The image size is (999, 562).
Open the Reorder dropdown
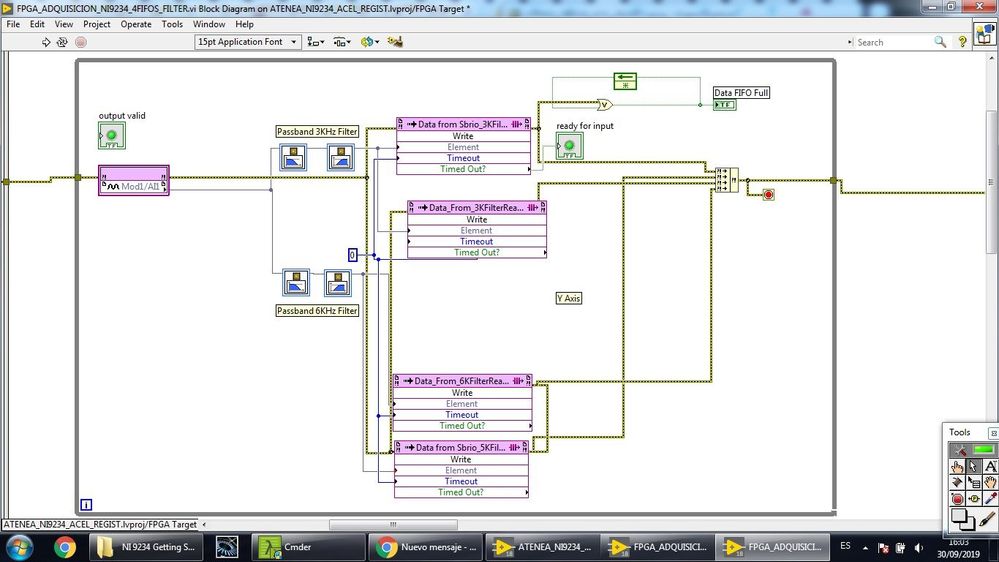click(370, 42)
